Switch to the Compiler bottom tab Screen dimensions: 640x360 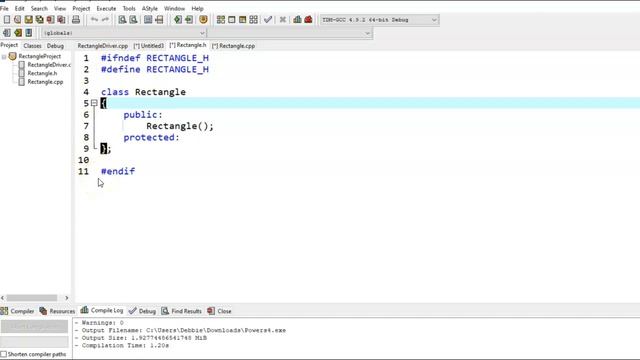17,311
